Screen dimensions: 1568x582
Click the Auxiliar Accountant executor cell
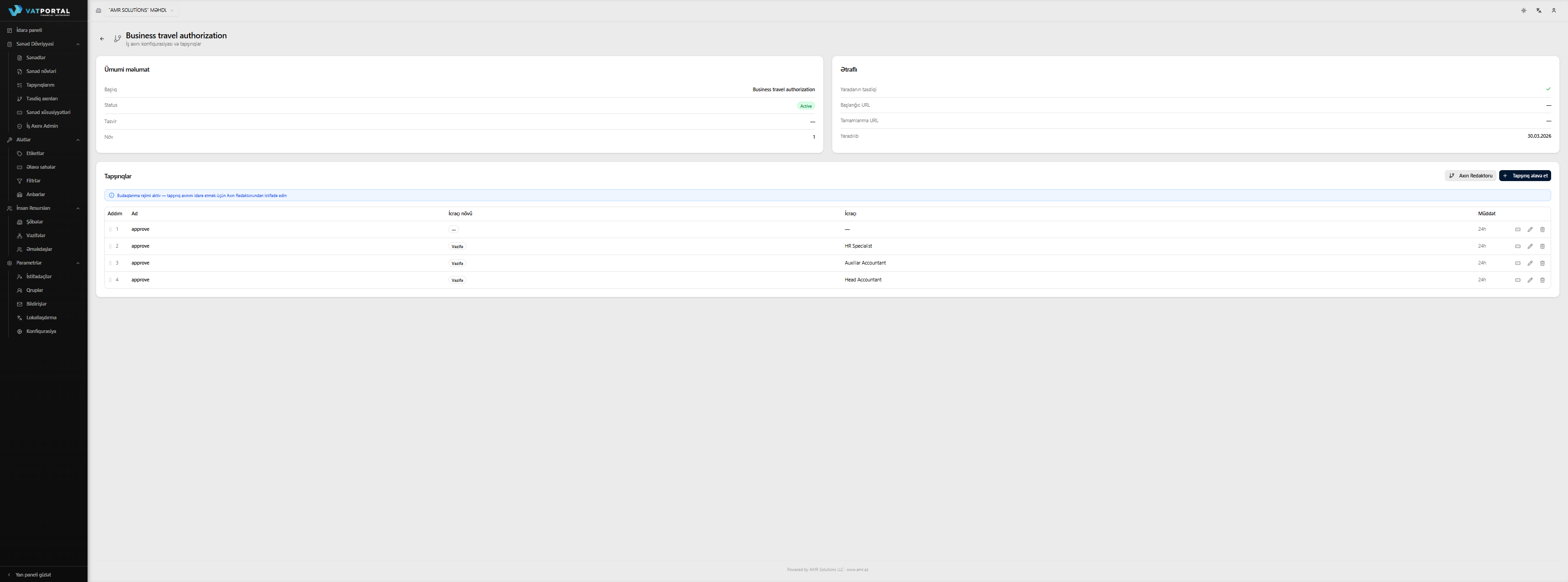[x=865, y=263]
